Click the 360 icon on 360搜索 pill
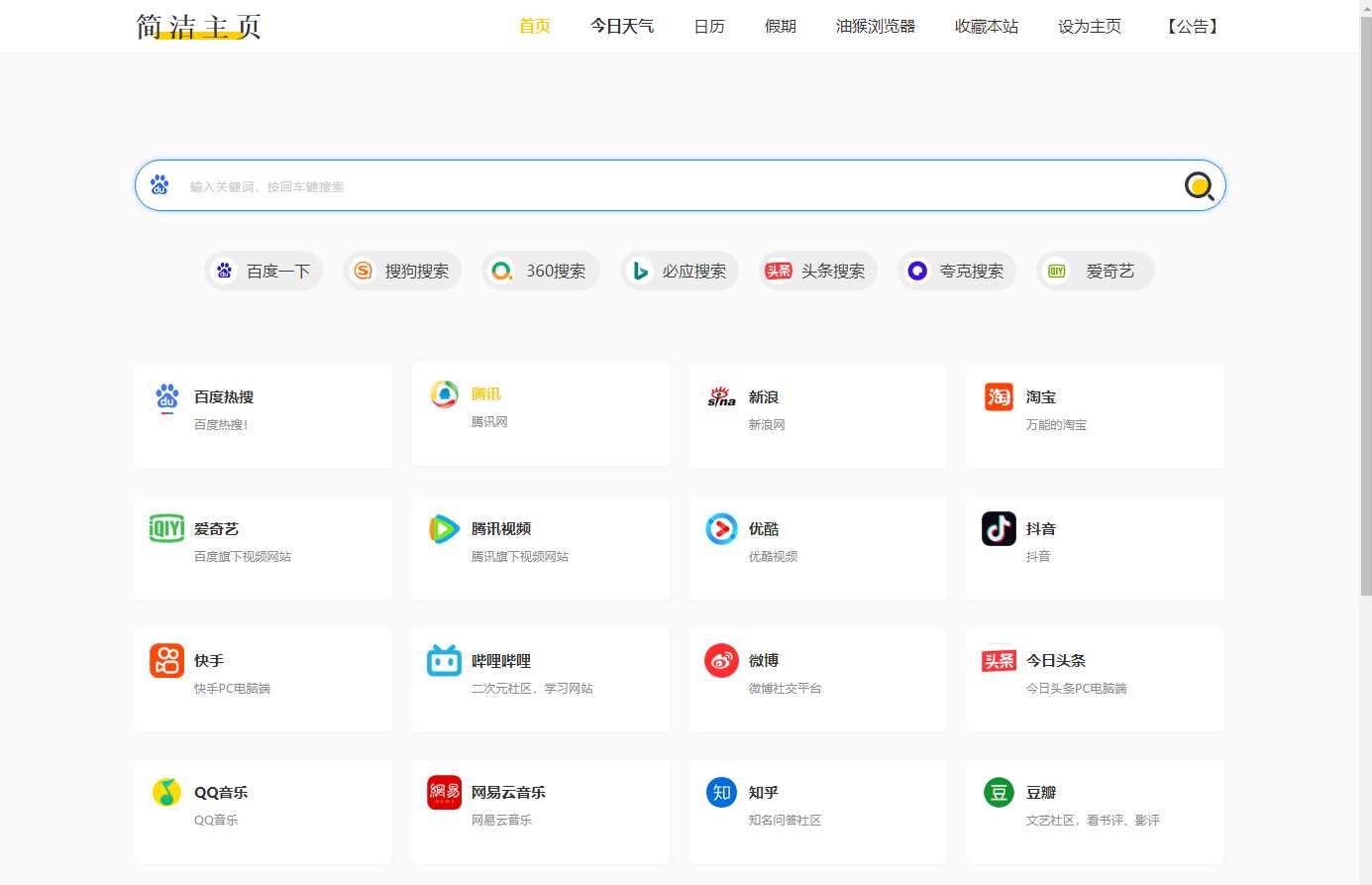1372x885 pixels. point(502,271)
